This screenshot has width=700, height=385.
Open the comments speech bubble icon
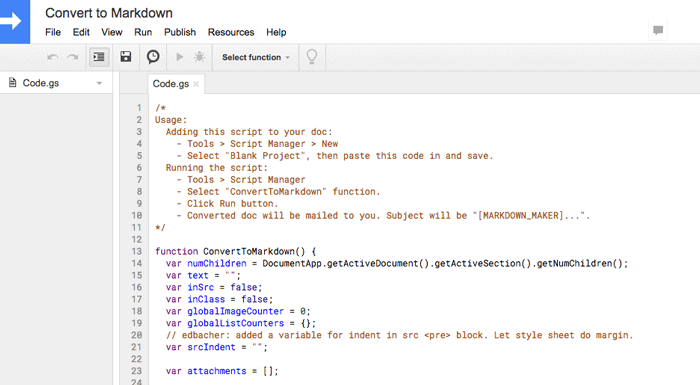658,30
